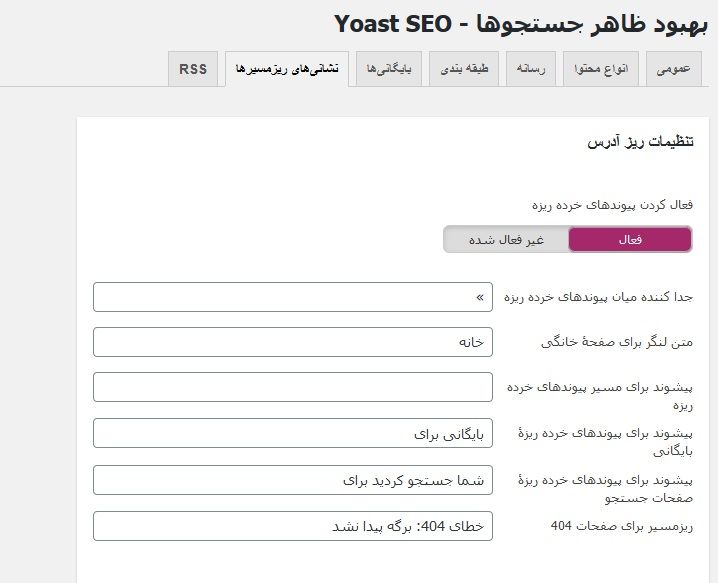This screenshot has height=583, width=718.
Task: Select the رسانه tab
Action: tap(531, 69)
